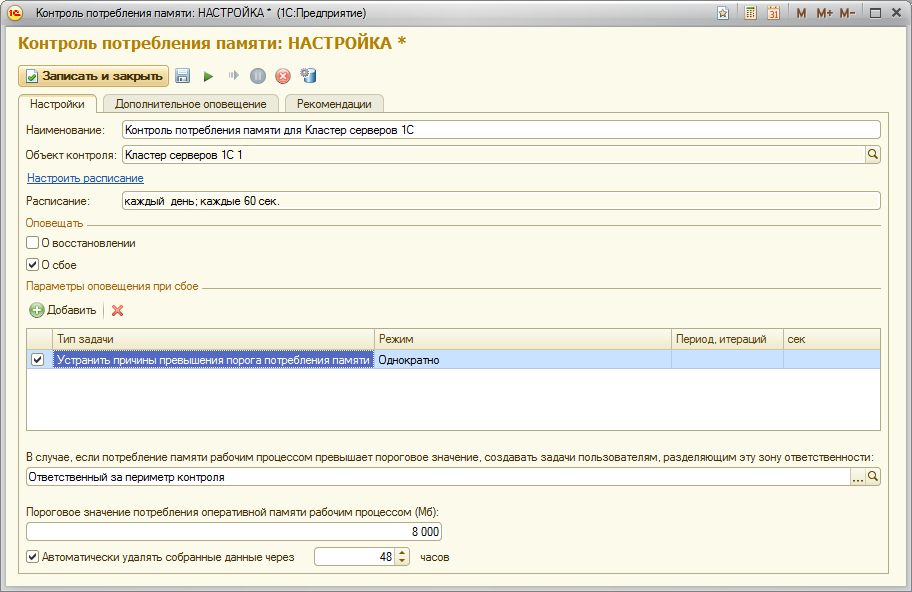The width and height of the screenshot is (912, 592).
Task: Uncheck the 'О сбое' checkbox
Action: [33, 265]
